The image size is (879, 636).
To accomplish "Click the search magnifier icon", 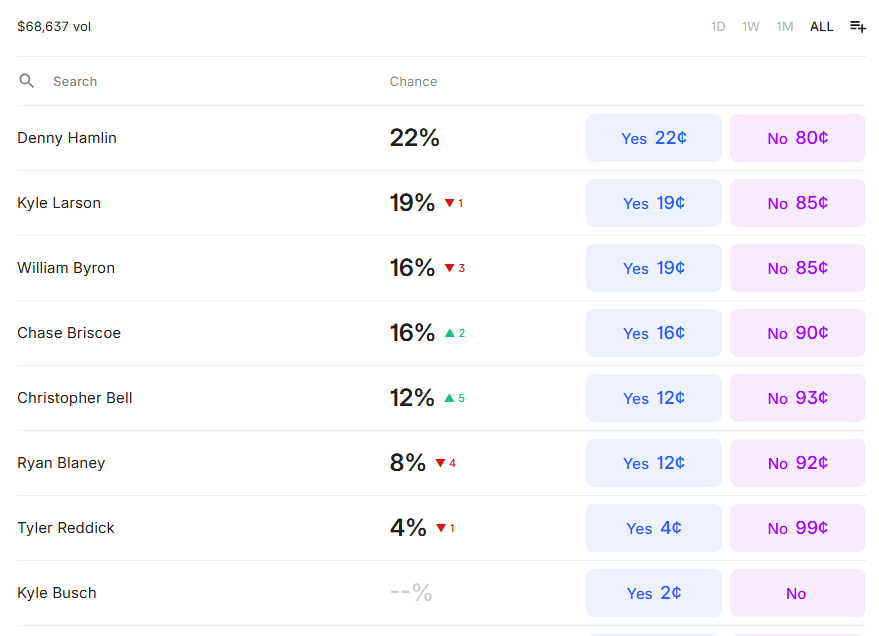I will tap(27, 81).
